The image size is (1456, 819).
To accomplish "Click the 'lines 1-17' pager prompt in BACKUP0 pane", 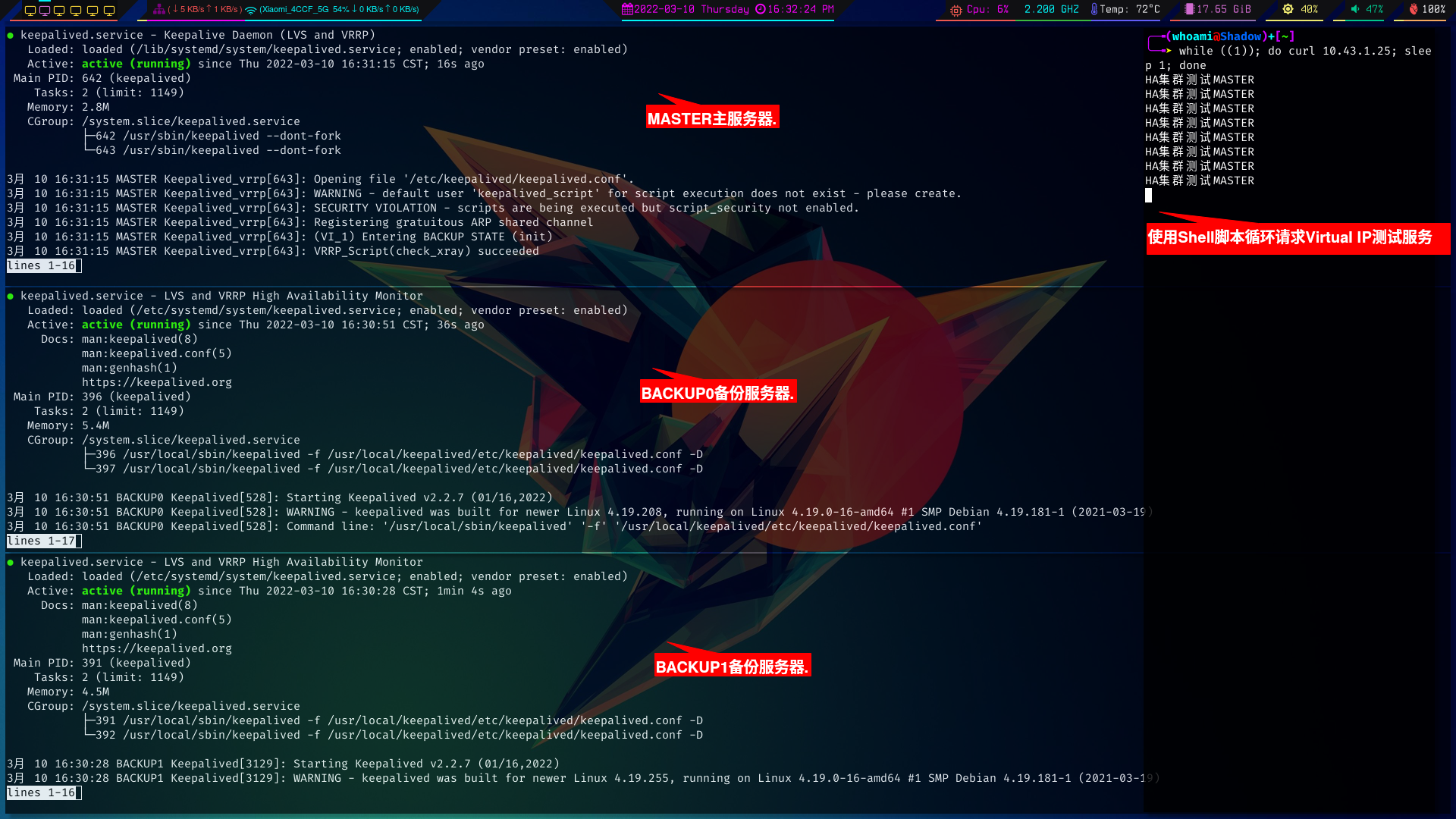I will [x=42, y=541].
